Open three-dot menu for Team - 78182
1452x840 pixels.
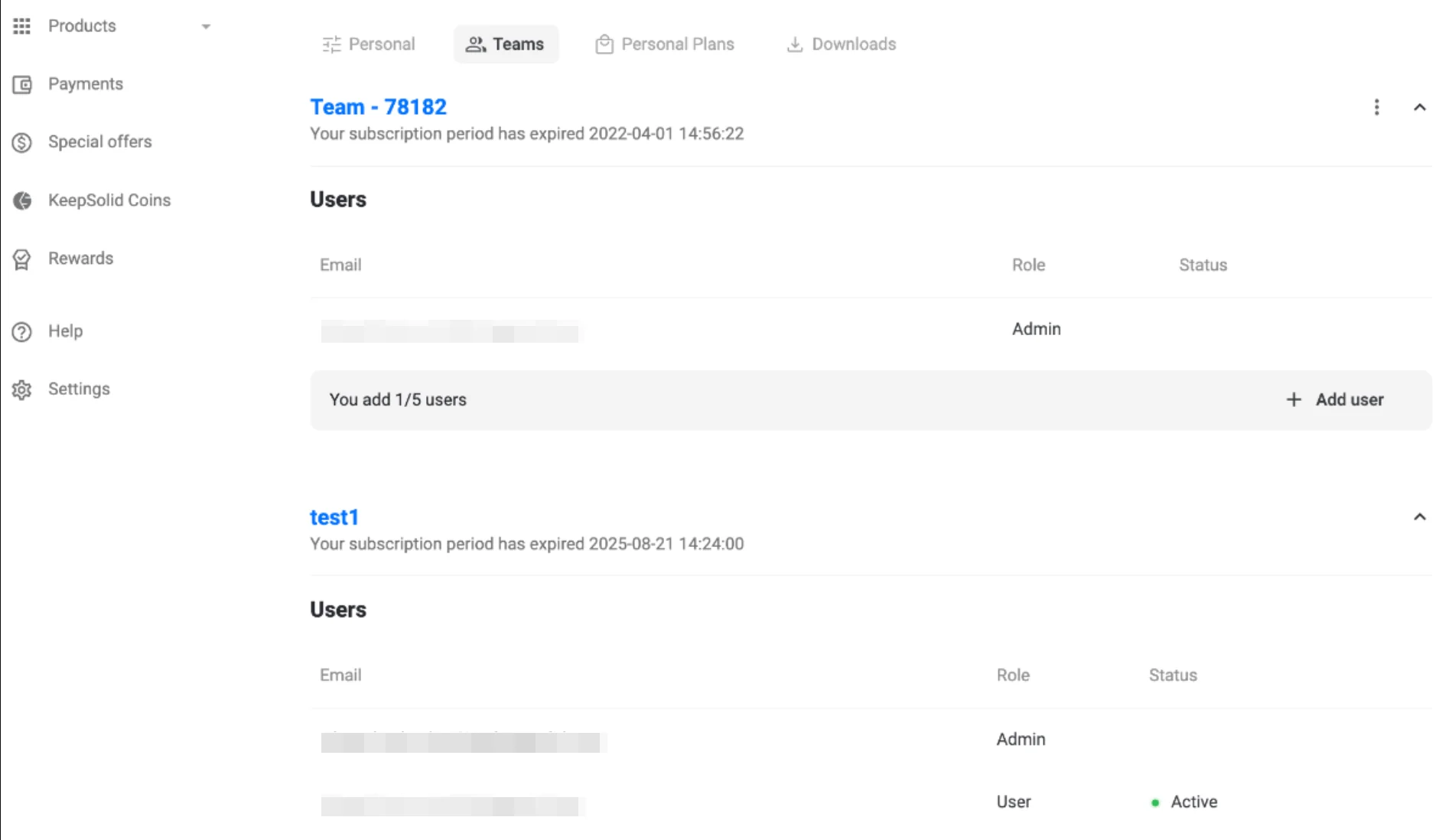tap(1376, 107)
